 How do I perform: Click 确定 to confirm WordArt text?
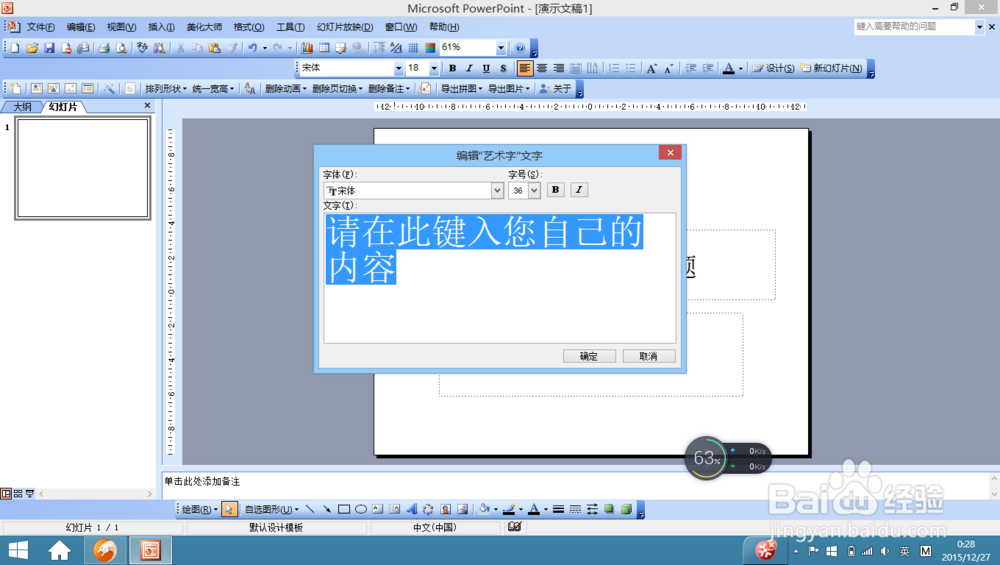(589, 356)
